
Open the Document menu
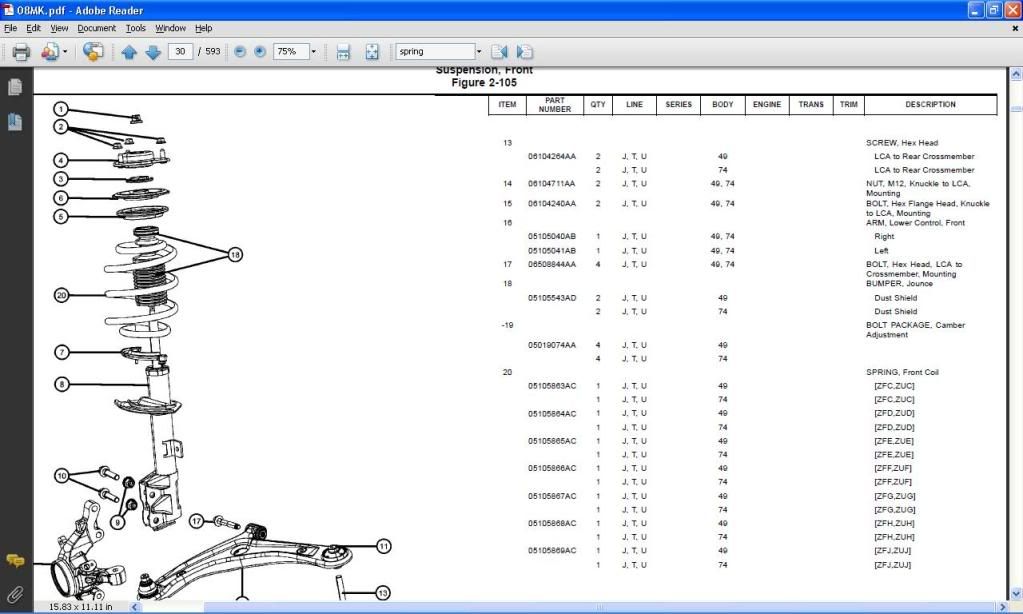coord(97,28)
